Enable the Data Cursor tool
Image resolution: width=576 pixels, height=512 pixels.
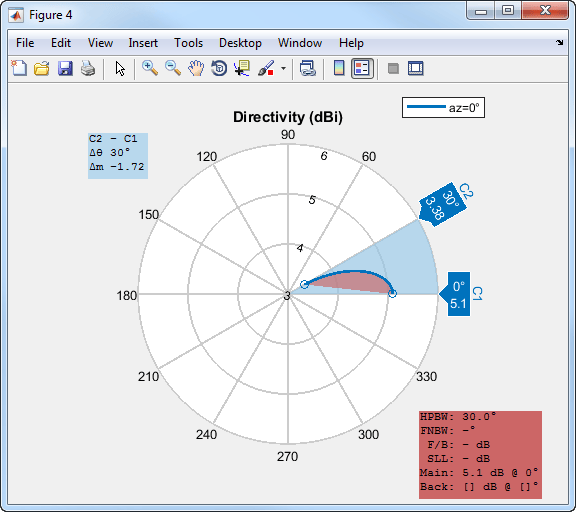click(x=242, y=68)
